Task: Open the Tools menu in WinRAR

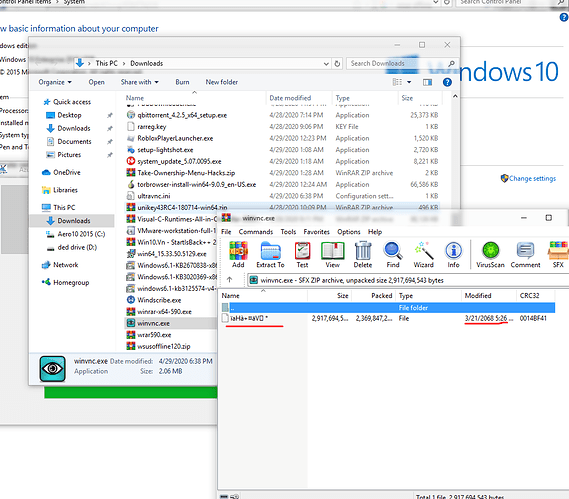Action: [x=288, y=232]
